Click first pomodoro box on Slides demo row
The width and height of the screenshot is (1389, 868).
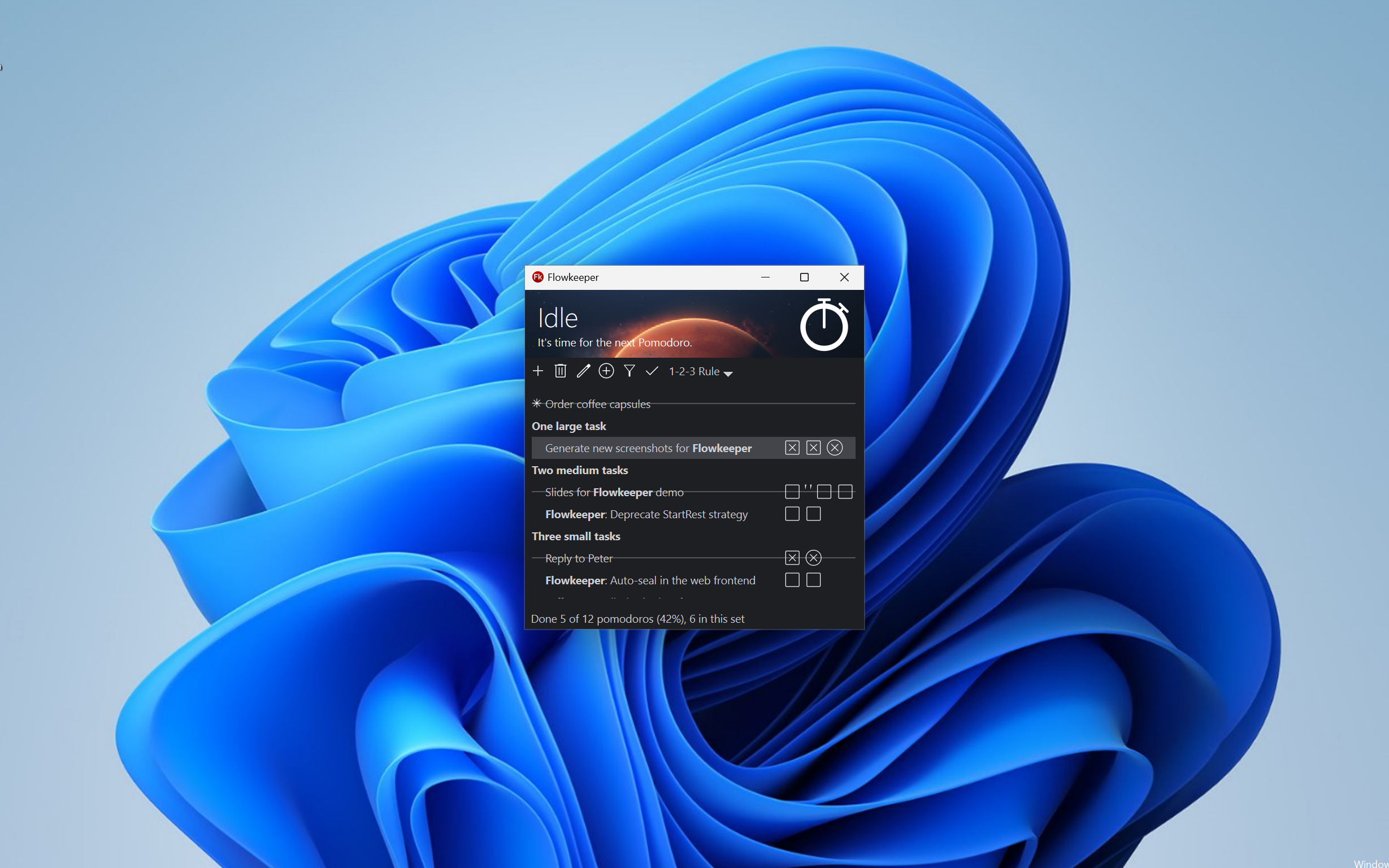click(792, 492)
